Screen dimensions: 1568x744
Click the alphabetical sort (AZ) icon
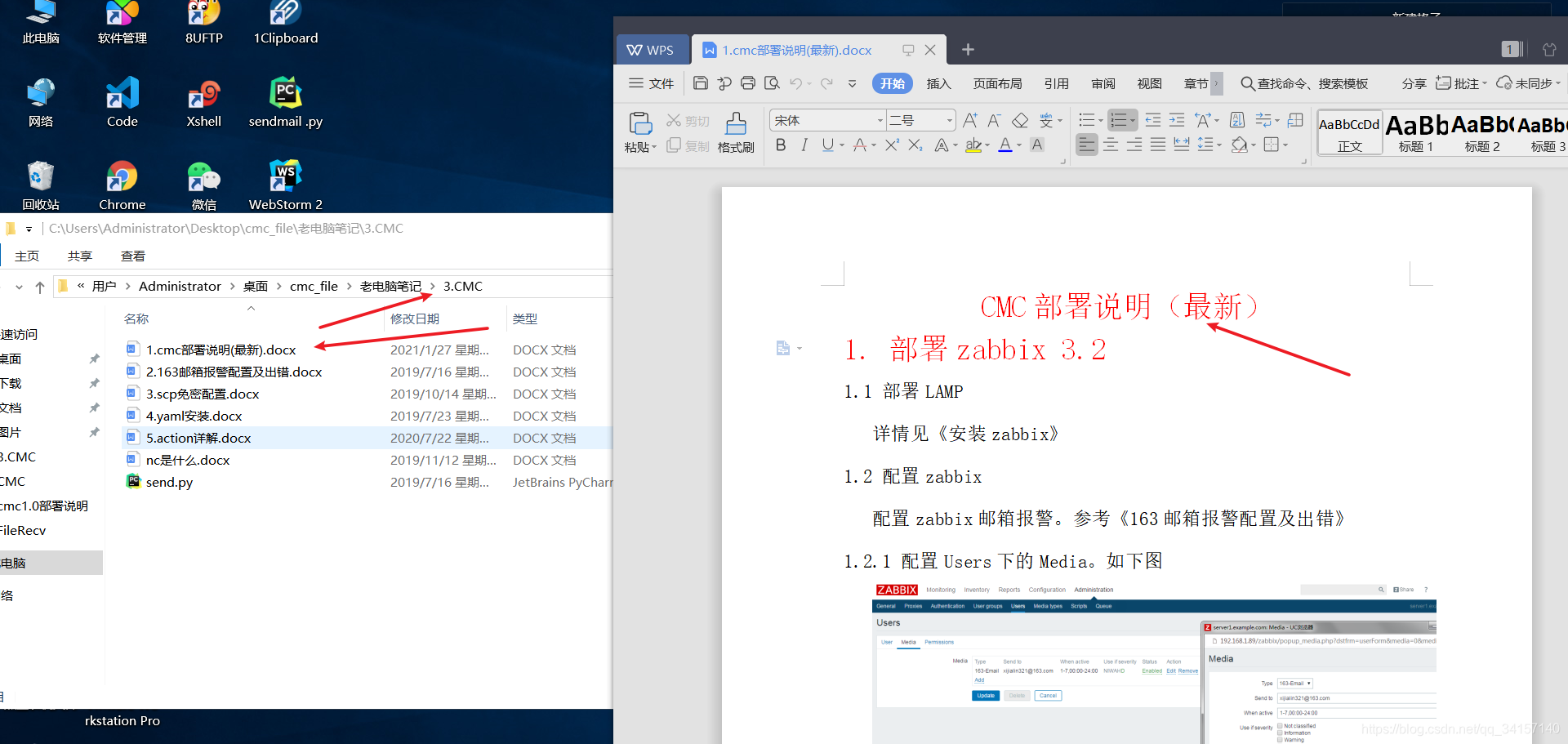click(1236, 120)
